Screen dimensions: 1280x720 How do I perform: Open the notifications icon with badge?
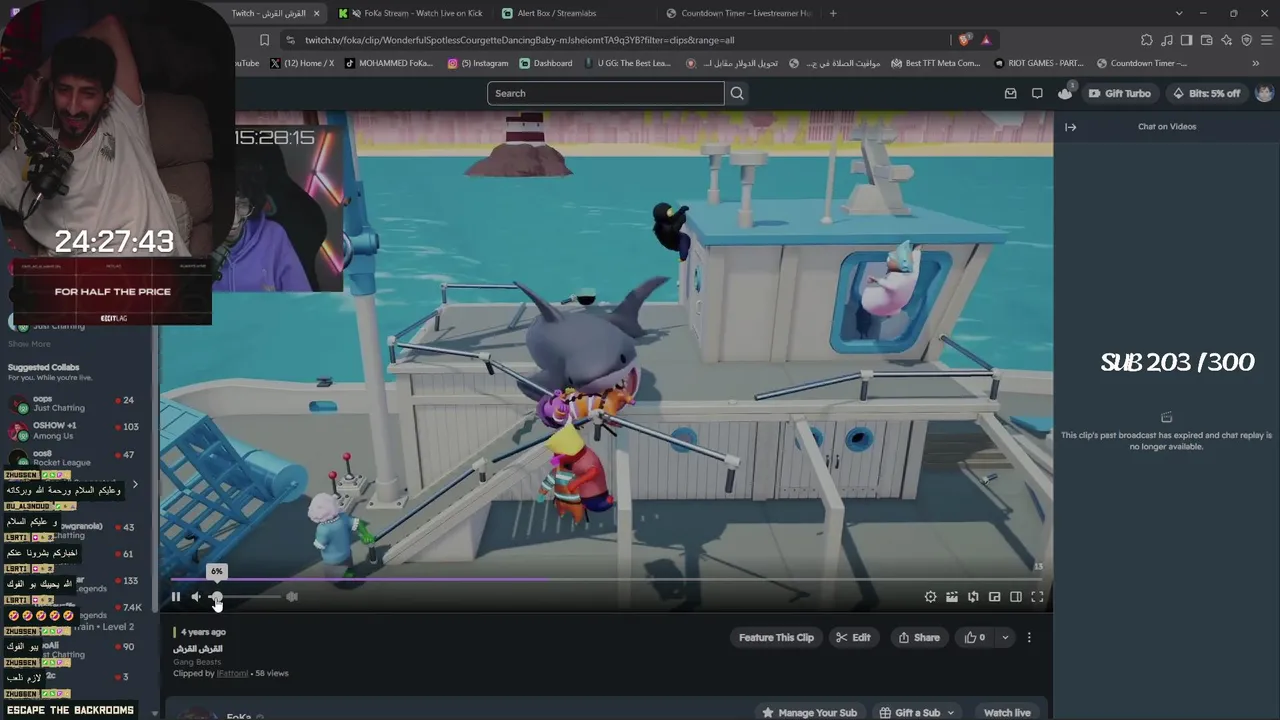click(x=1065, y=92)
